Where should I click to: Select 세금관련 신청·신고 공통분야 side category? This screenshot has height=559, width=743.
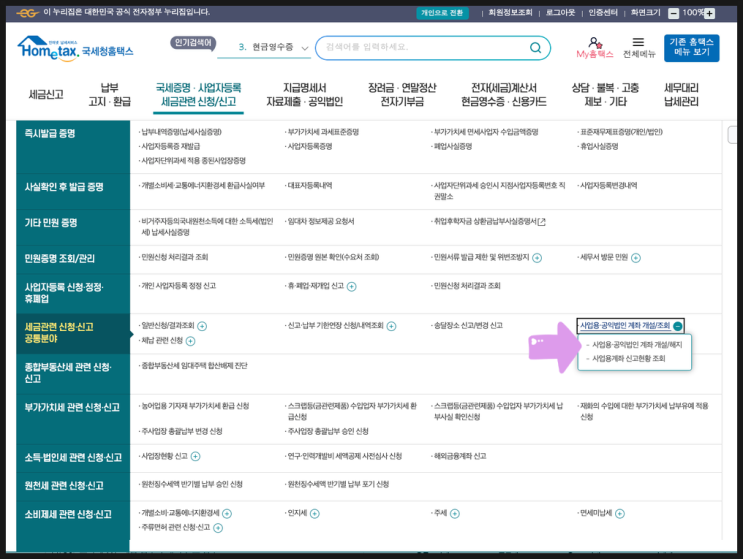tap(73, 334)
